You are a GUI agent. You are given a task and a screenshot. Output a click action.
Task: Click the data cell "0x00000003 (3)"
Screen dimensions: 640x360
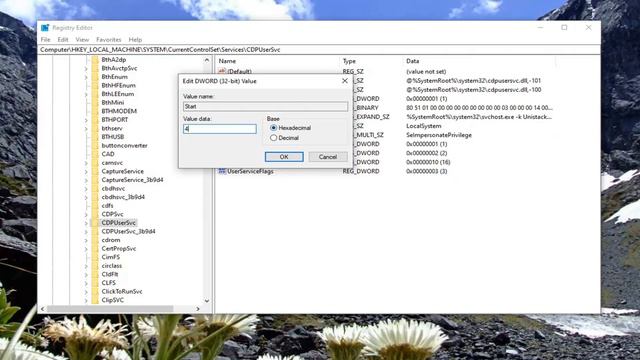pyautogui.click(x=427, y=171)
